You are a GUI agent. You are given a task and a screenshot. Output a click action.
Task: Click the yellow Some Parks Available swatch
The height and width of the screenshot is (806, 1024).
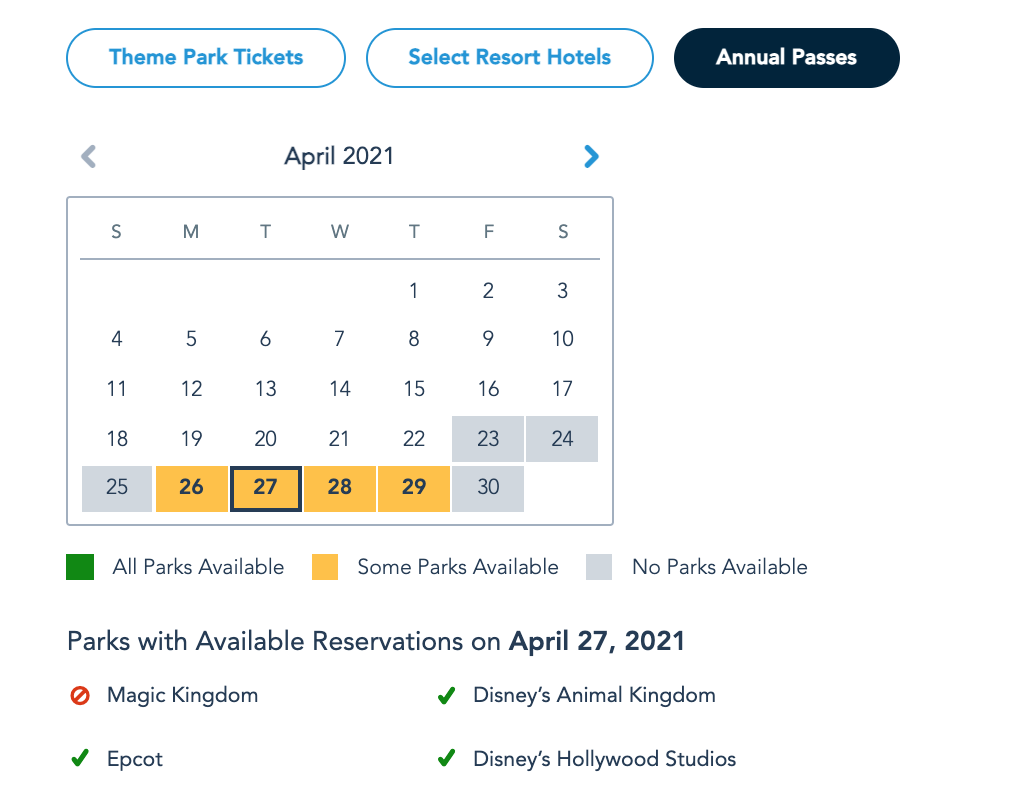325,567
